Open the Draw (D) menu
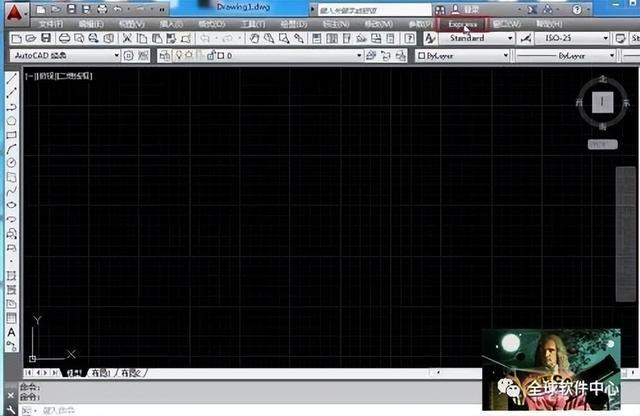 point(293,24)
